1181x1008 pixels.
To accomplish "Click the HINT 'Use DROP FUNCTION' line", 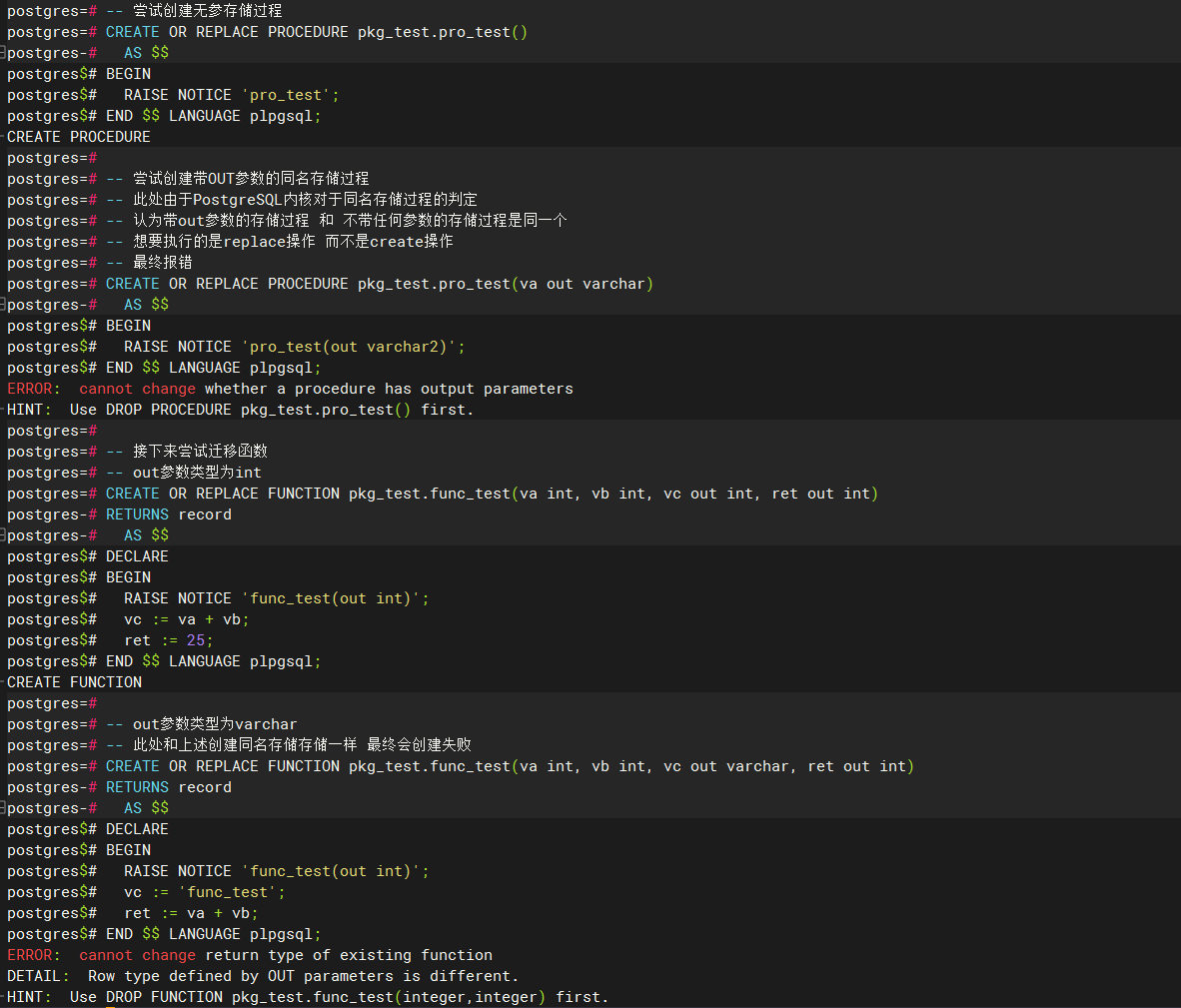I will click(308, 997).
